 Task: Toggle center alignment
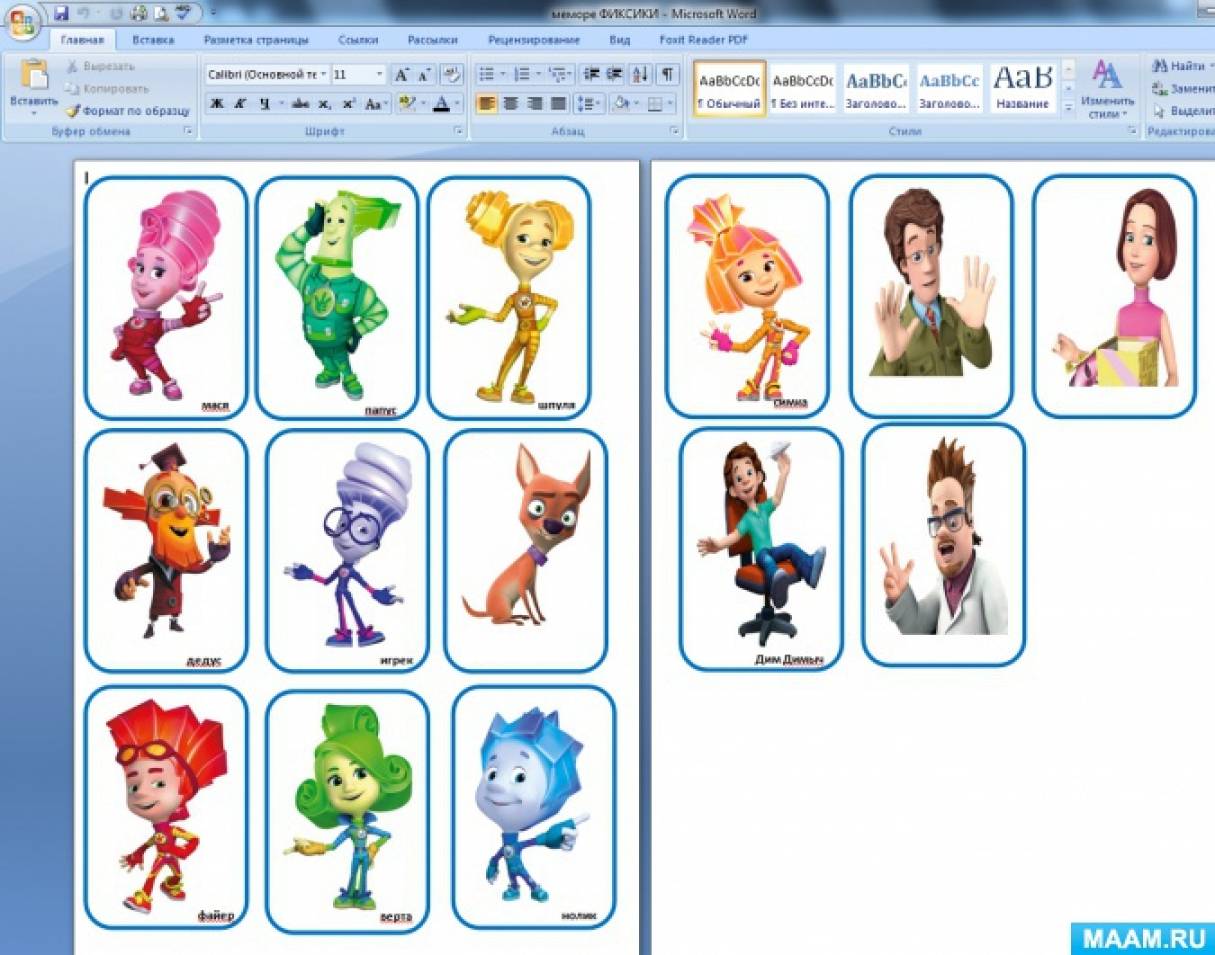511,103
